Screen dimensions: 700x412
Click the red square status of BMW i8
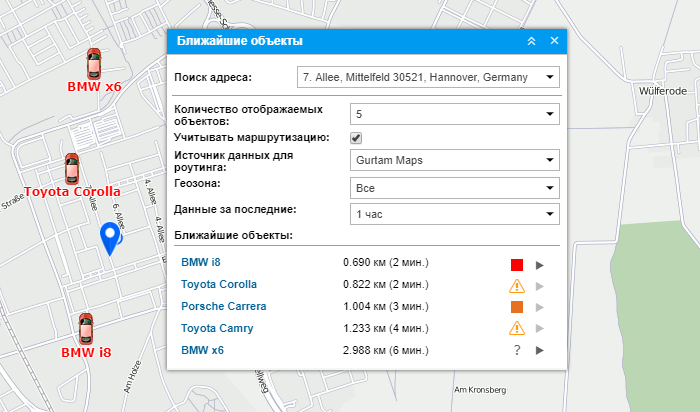517,265
